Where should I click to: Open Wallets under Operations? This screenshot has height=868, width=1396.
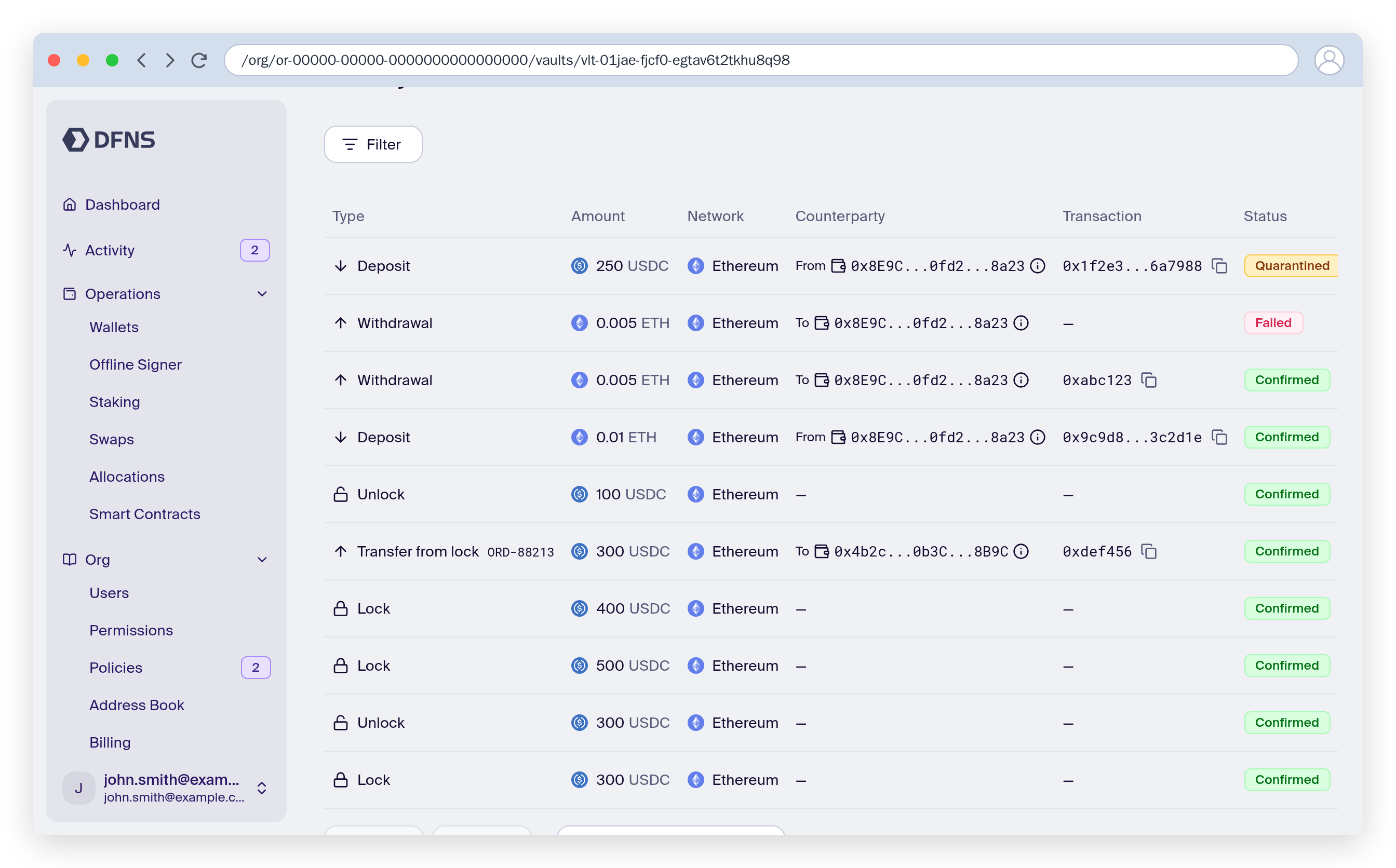114,327
